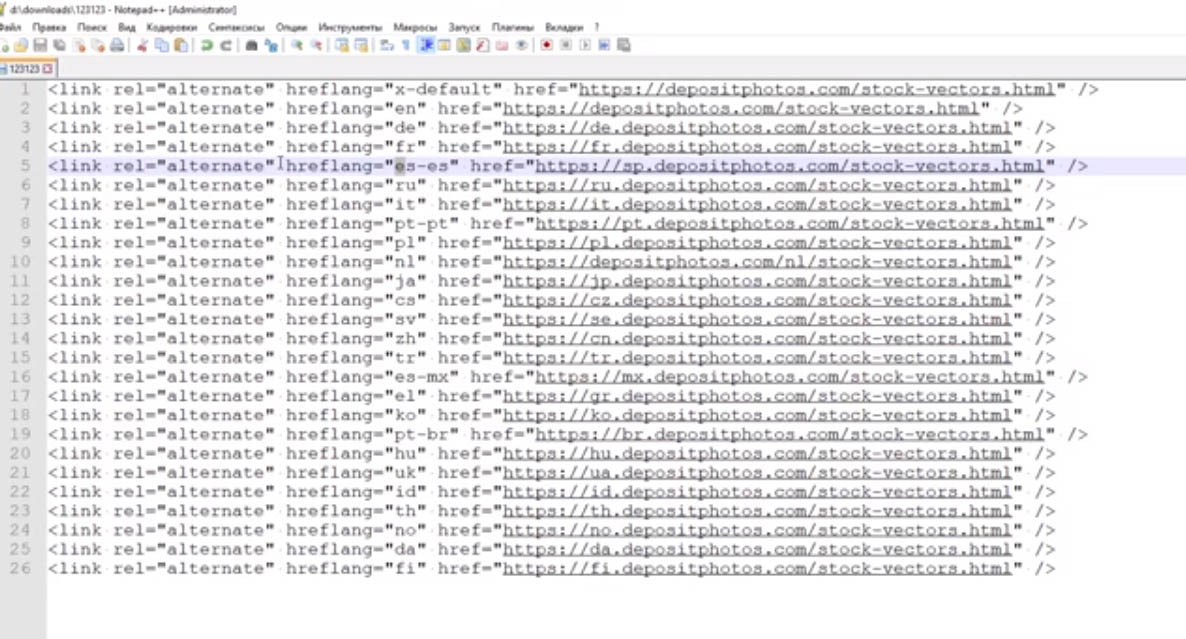Screen dimensions: 1186x639
Task: Click the depositphotos.com/nl URL on line 10
Action: (757, 262)
